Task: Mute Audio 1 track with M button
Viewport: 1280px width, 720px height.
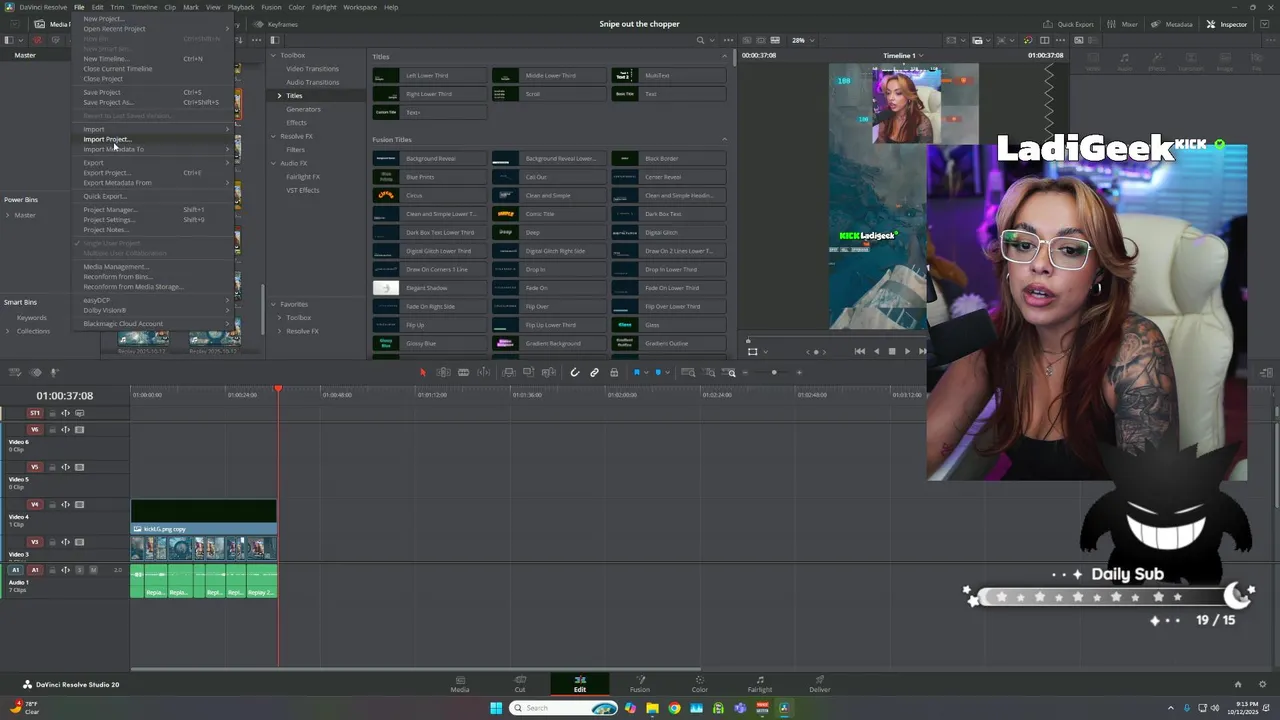Action: [x=93, y=570]
